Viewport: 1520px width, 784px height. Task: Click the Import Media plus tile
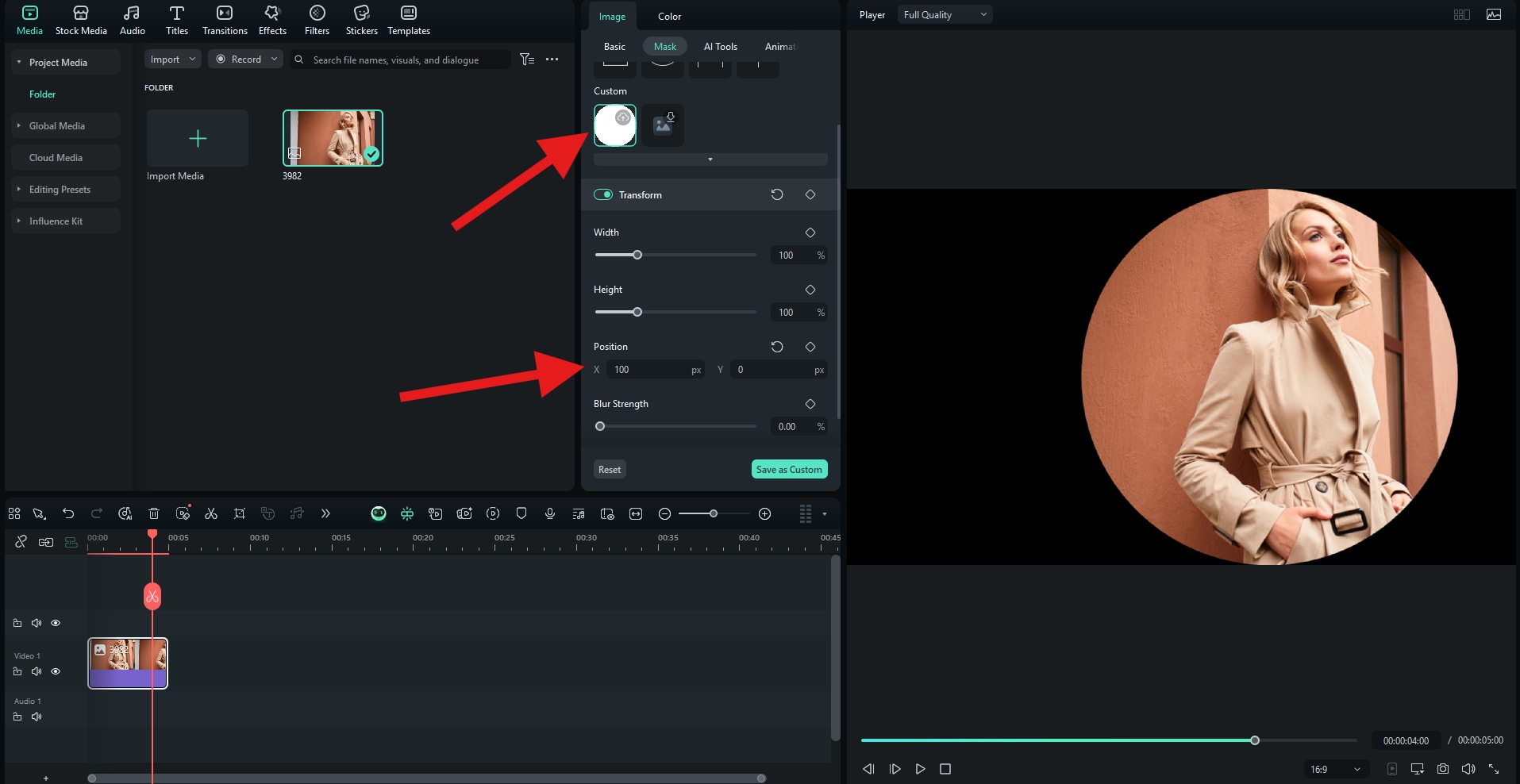pos(198,138)
